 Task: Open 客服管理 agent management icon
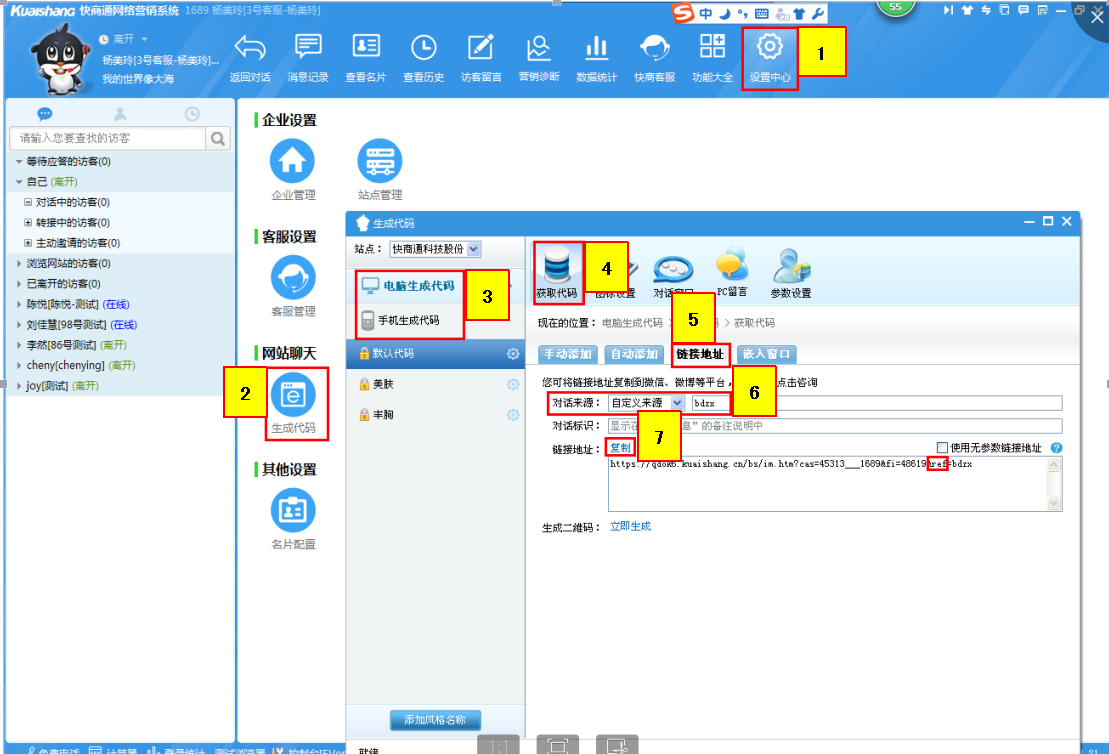point(293,277)
